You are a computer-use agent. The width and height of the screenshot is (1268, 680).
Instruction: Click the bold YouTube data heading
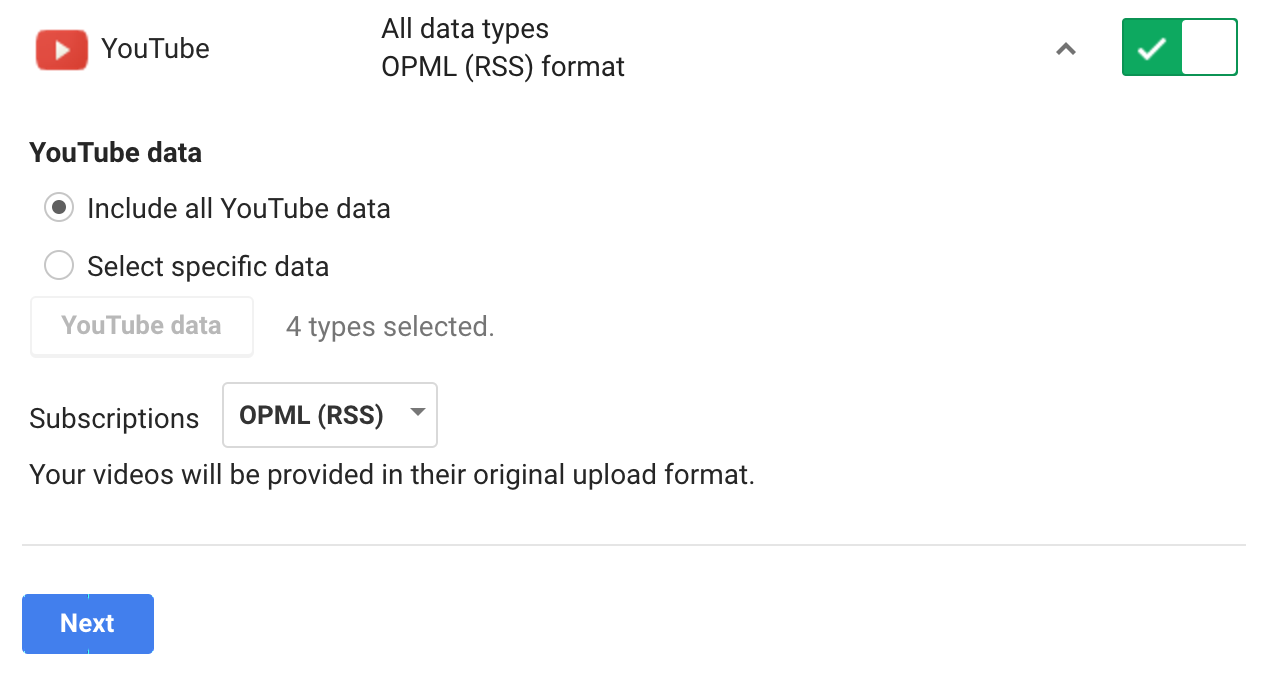tap(115, 153)
